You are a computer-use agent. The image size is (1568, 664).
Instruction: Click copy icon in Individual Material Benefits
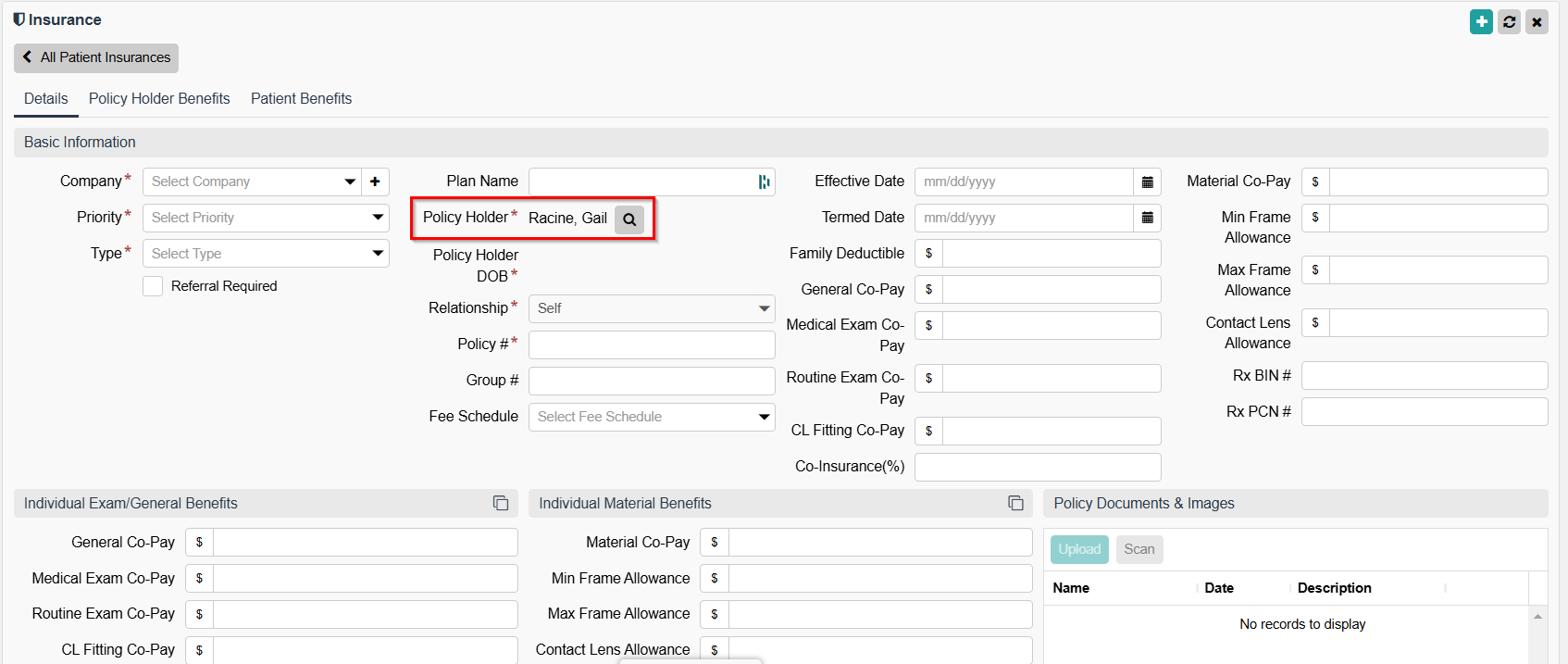[1015, 503]
